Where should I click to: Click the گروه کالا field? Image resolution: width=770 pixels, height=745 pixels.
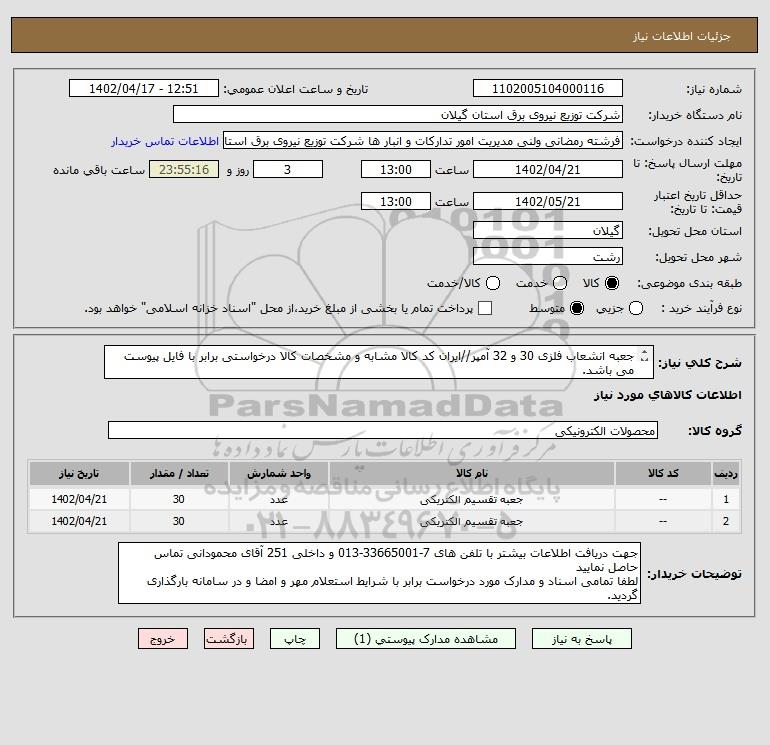(383, 431)
